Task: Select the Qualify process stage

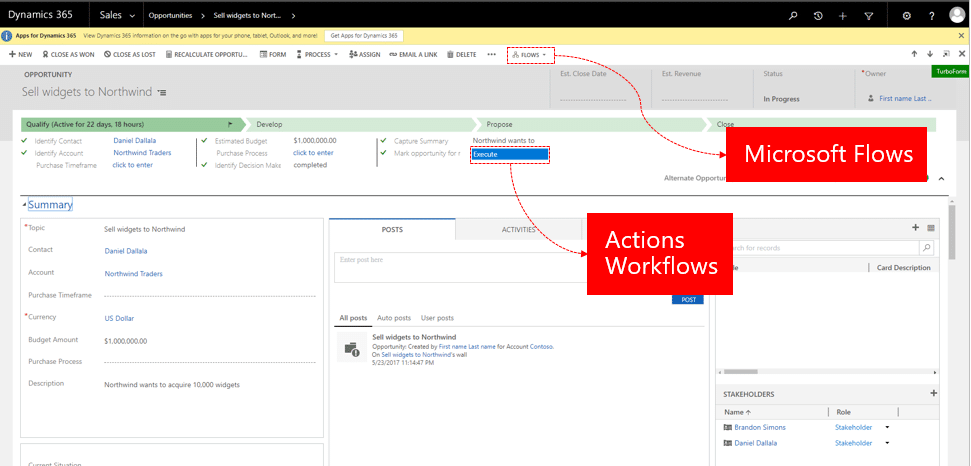Action: [133, 124]
